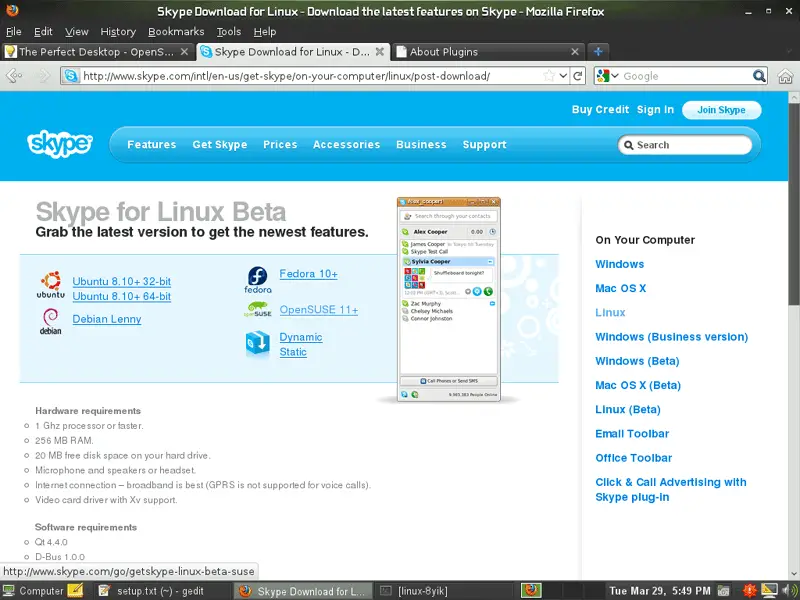This screenshot has width=800, height=600.
Task: Click the openSUSE chameleon logo
Action: point(258,310)
